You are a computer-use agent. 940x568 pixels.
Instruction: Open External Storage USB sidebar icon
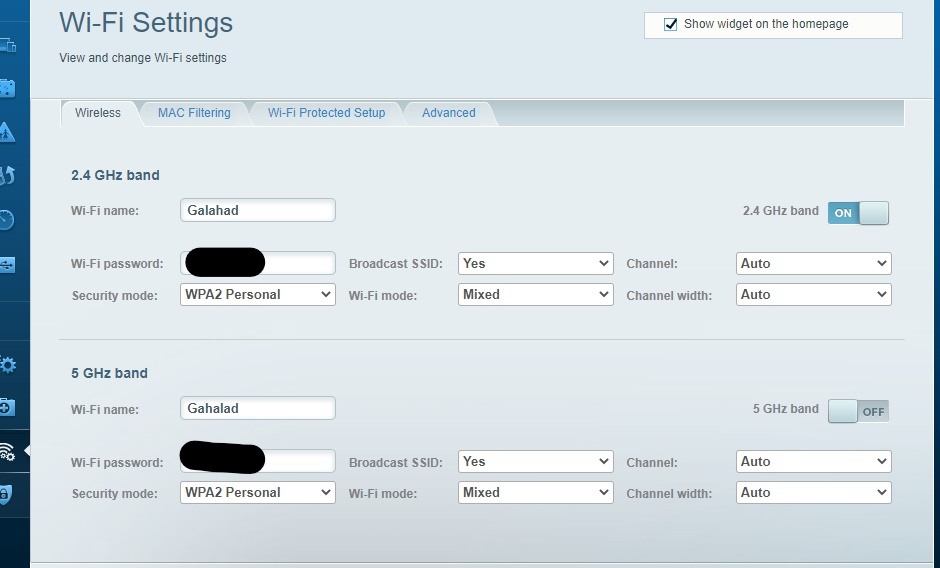[7, 265]
